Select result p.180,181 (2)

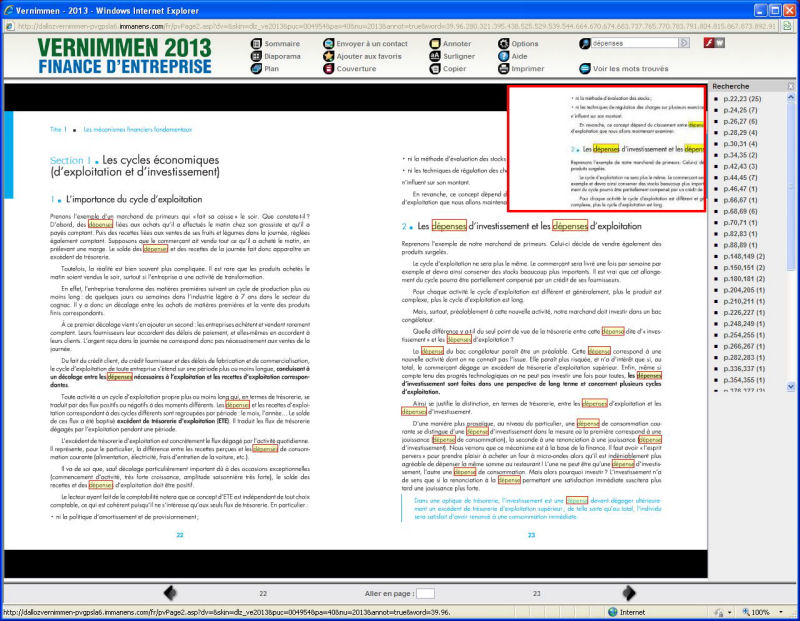click(744, 279)
